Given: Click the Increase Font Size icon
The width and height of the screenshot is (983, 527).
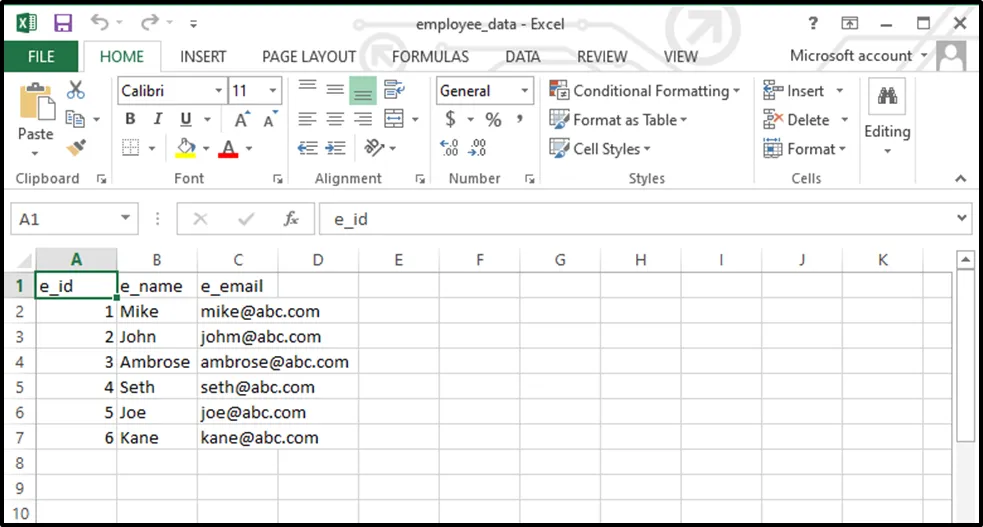Looking at the screenshot, I should click(241, 120).
